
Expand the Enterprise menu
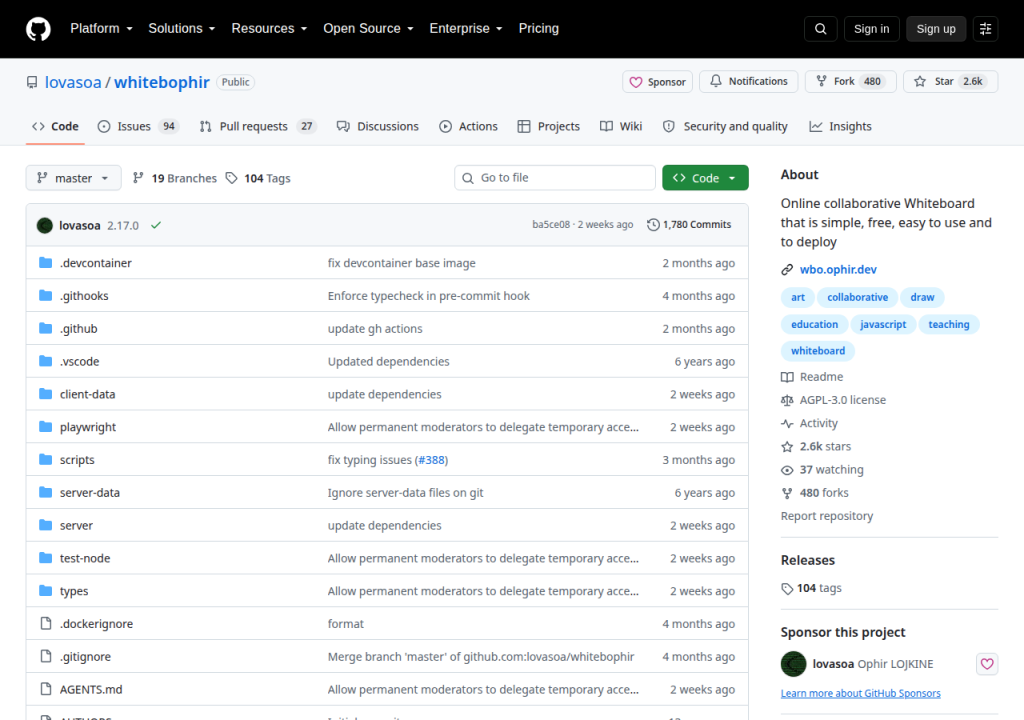[x=466, y=29]
